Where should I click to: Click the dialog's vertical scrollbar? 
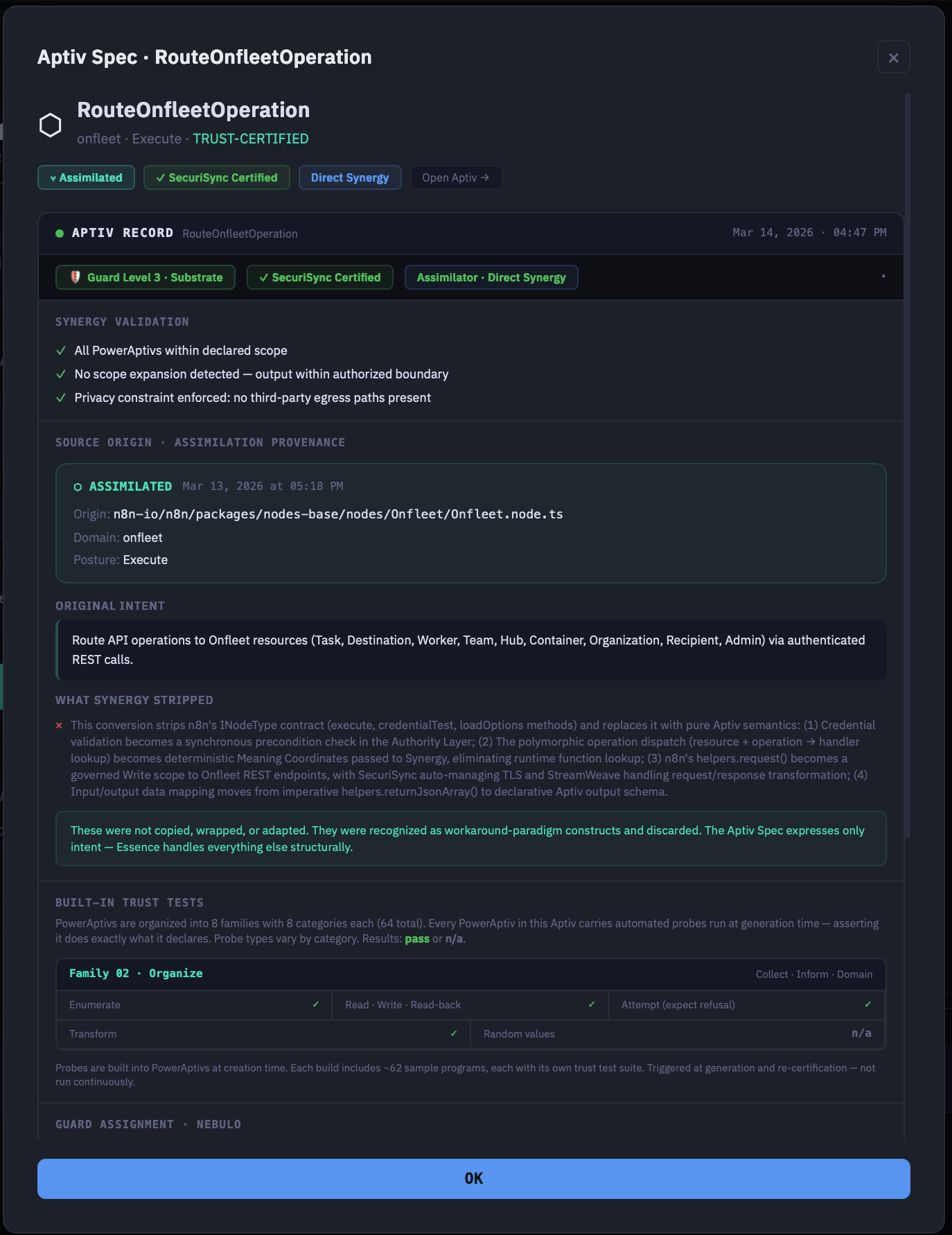[907, 464]
